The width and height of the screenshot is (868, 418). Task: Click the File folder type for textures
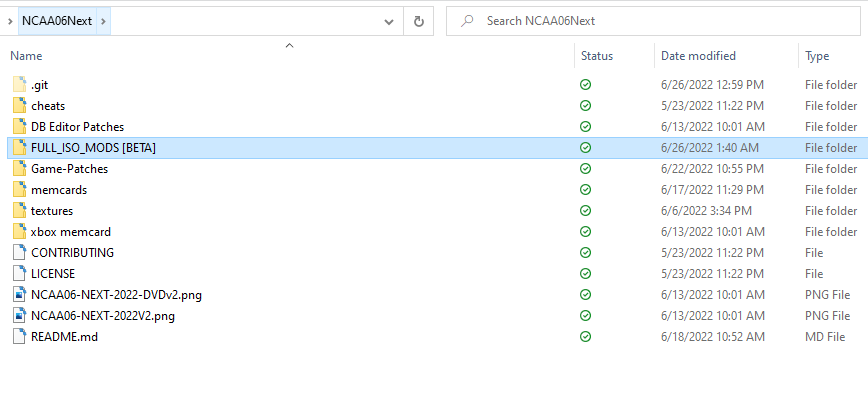tap(831, 211)
